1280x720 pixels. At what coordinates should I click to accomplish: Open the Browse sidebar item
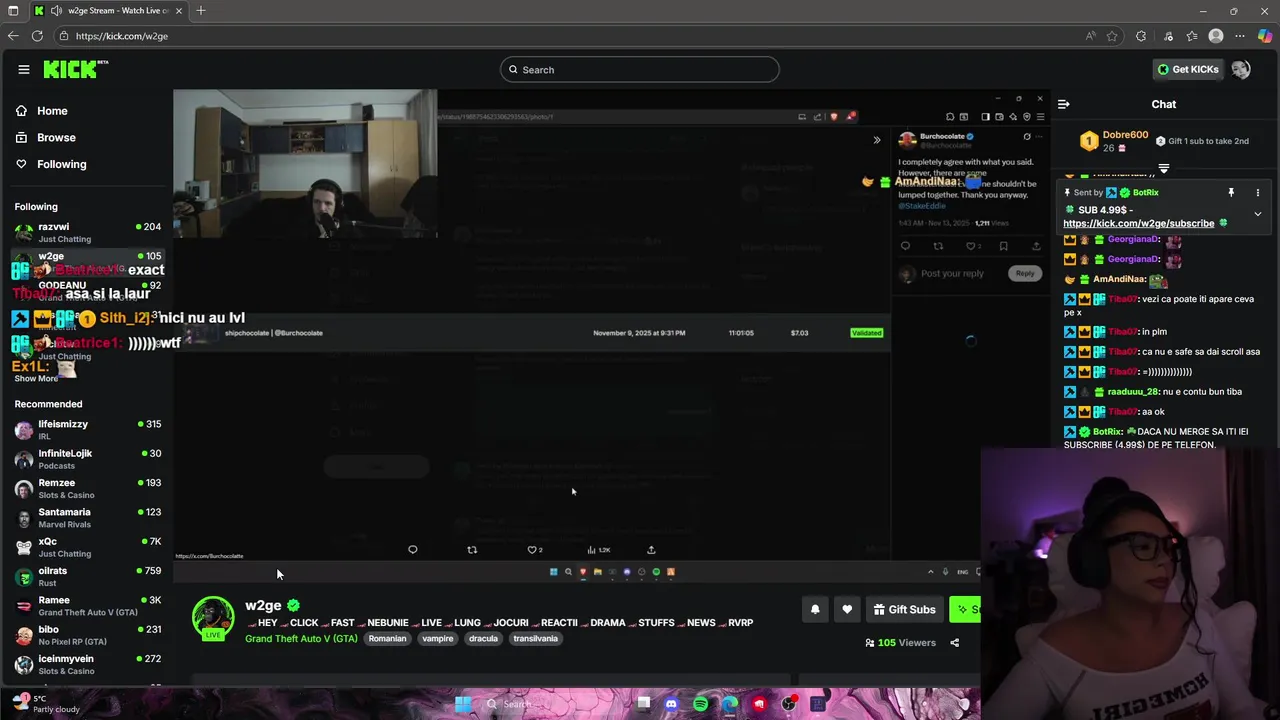tap(56, 137)
